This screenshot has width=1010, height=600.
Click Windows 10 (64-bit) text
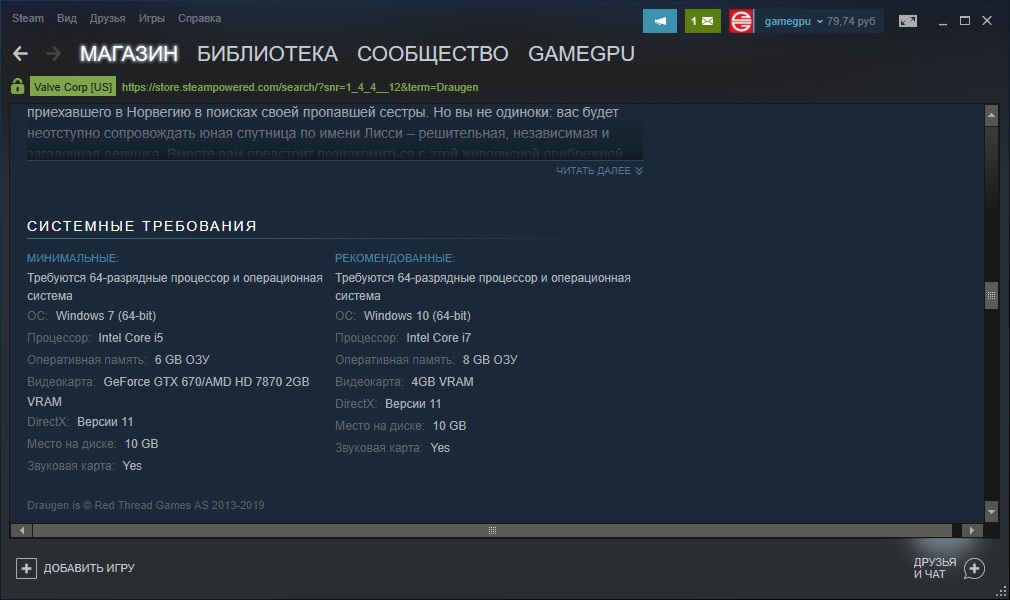coord(417,316)
